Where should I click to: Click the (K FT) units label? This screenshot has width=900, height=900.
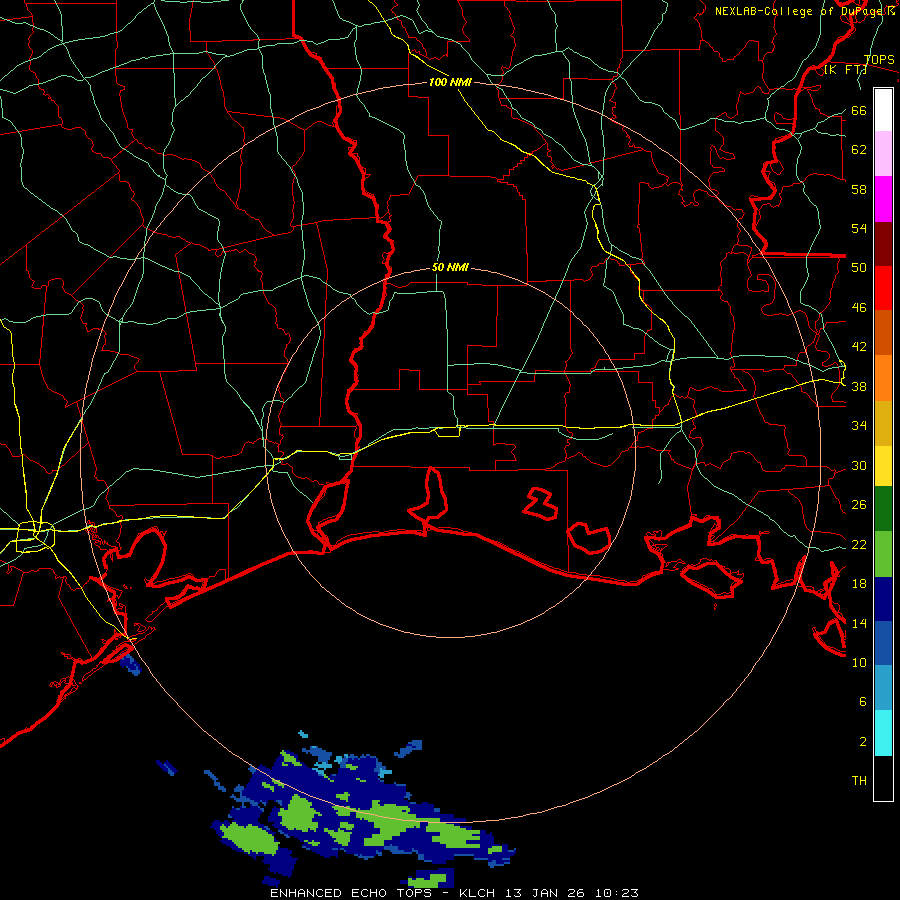coord(845,70)
